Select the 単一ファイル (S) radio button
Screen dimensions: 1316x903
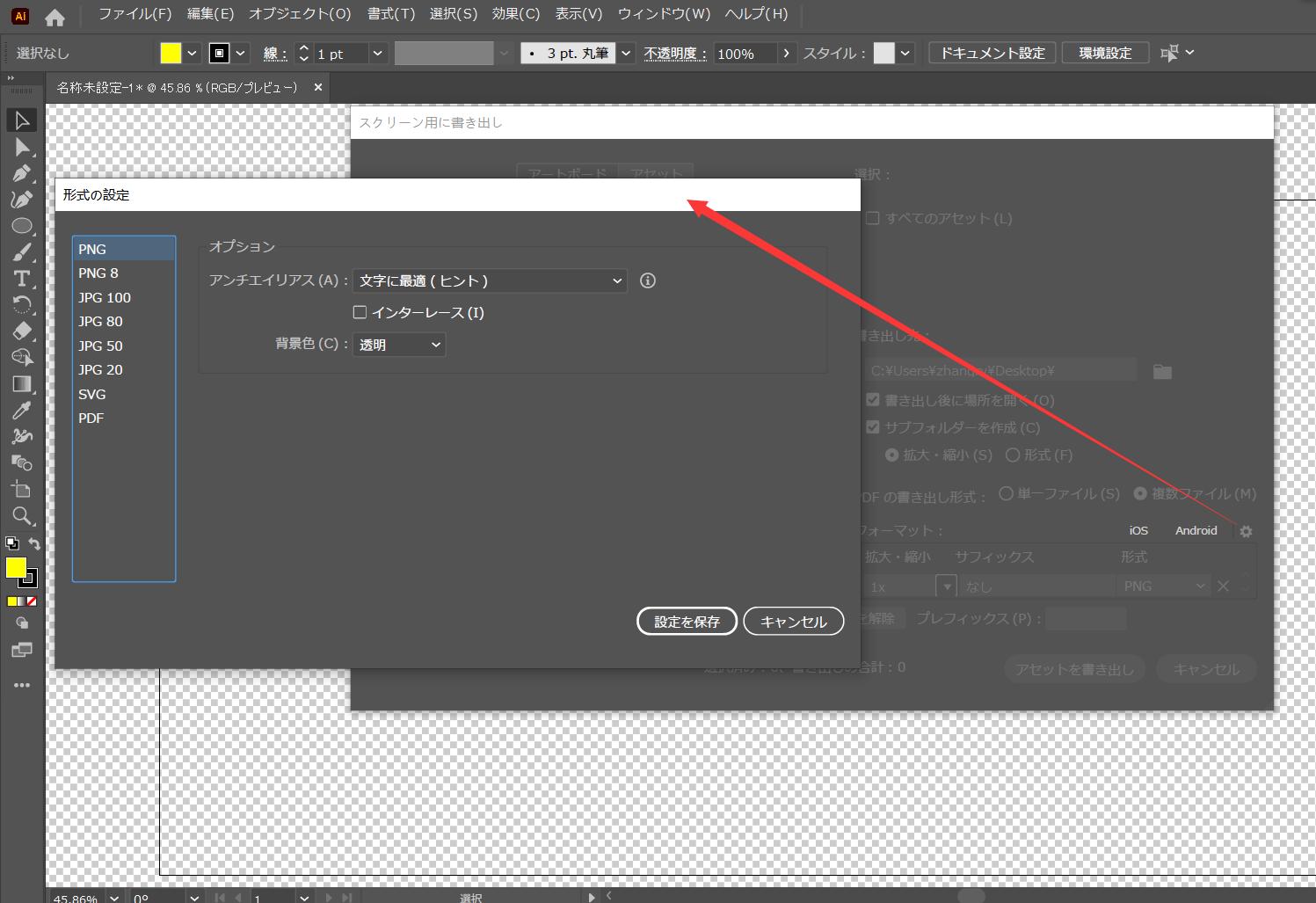tap(1005, 493)
